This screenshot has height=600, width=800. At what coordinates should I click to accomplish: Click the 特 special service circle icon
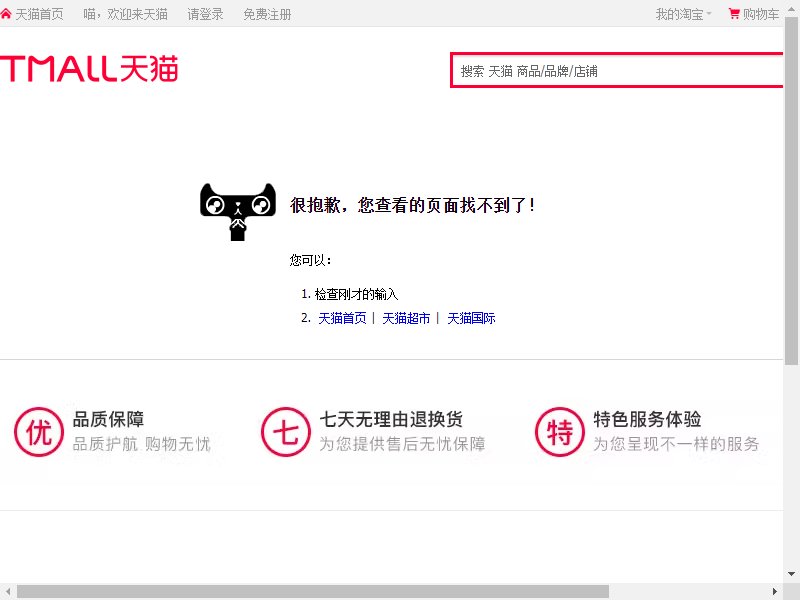coord(560,432)
